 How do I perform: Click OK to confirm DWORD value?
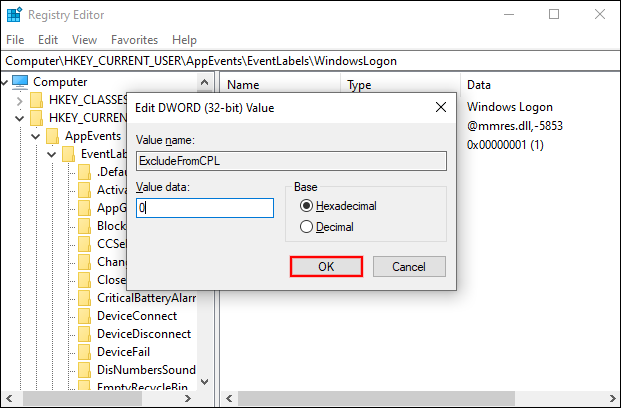click(326, 267)
